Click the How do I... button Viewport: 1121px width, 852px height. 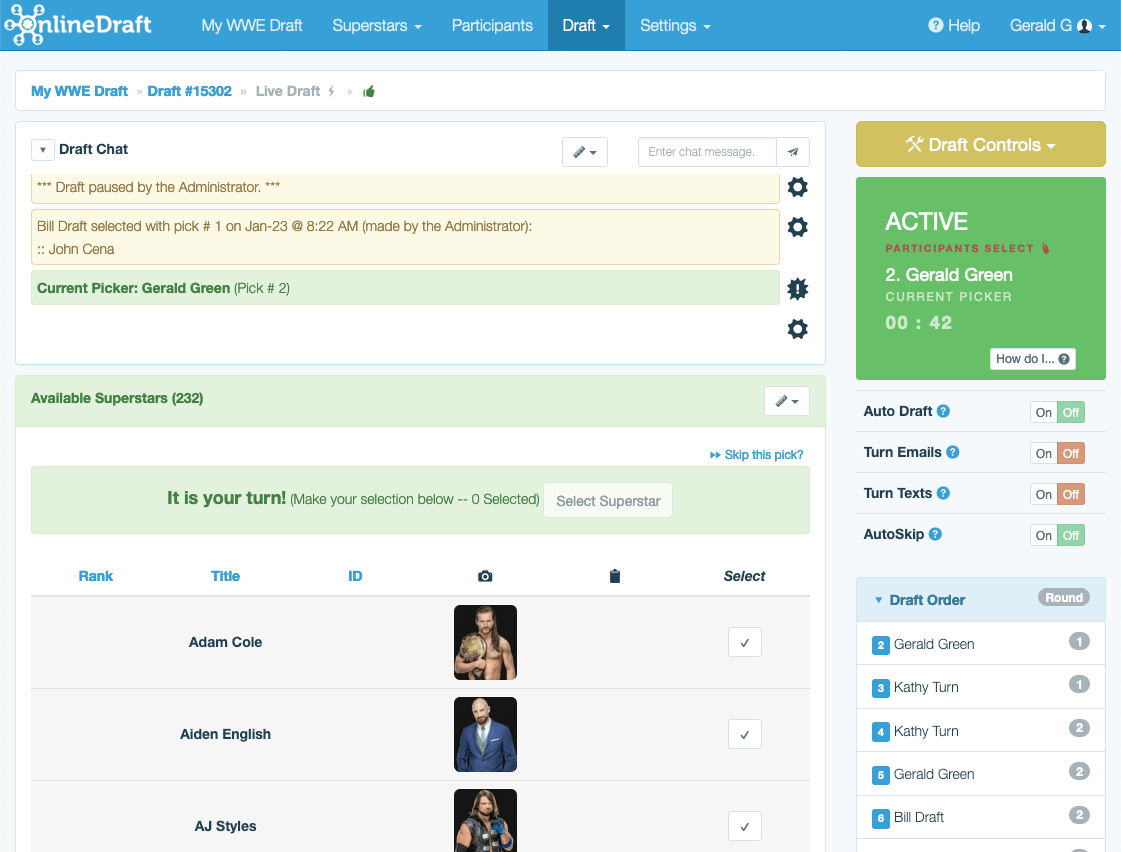1032,359
